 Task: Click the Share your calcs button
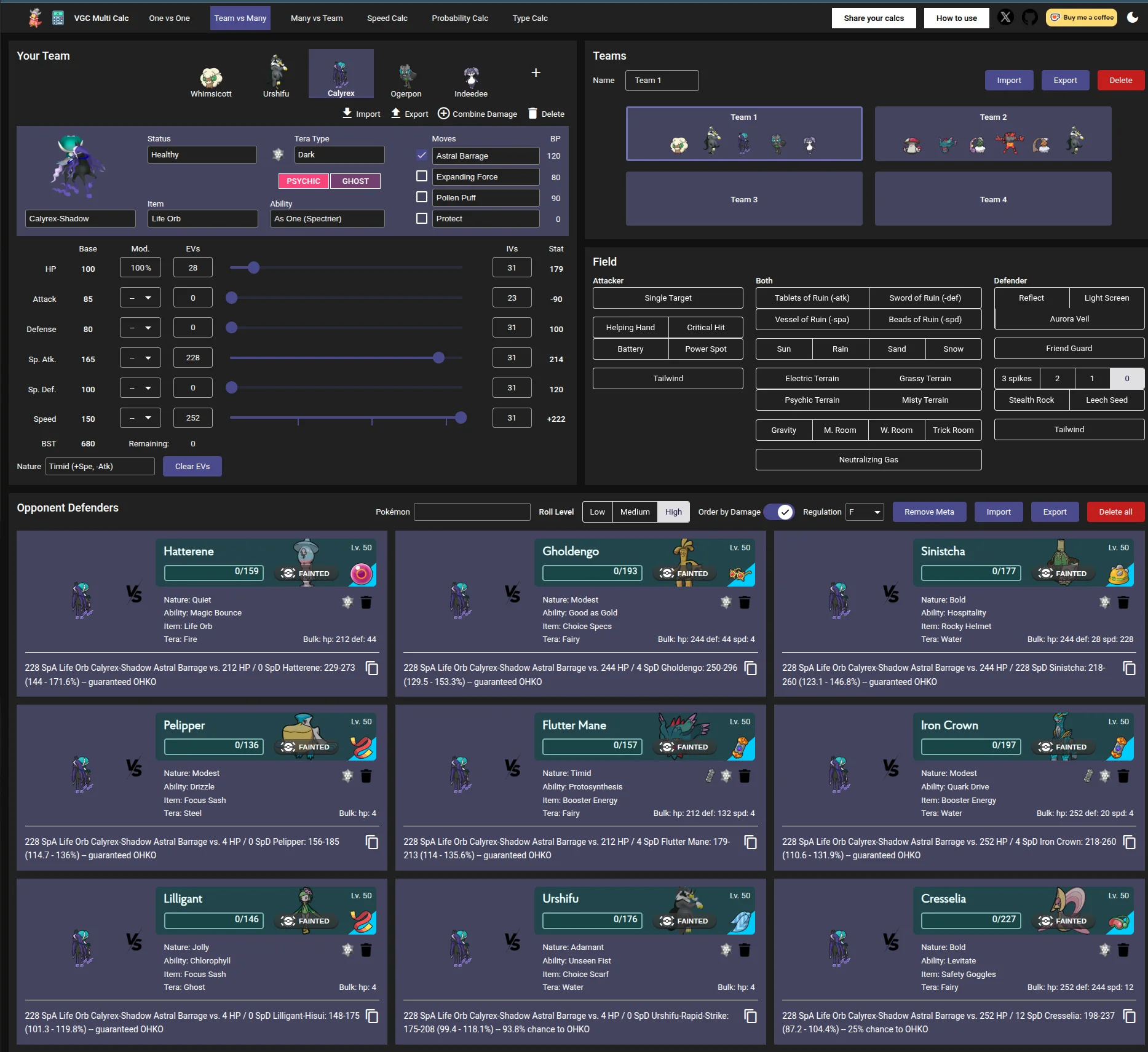click(874, 18)
